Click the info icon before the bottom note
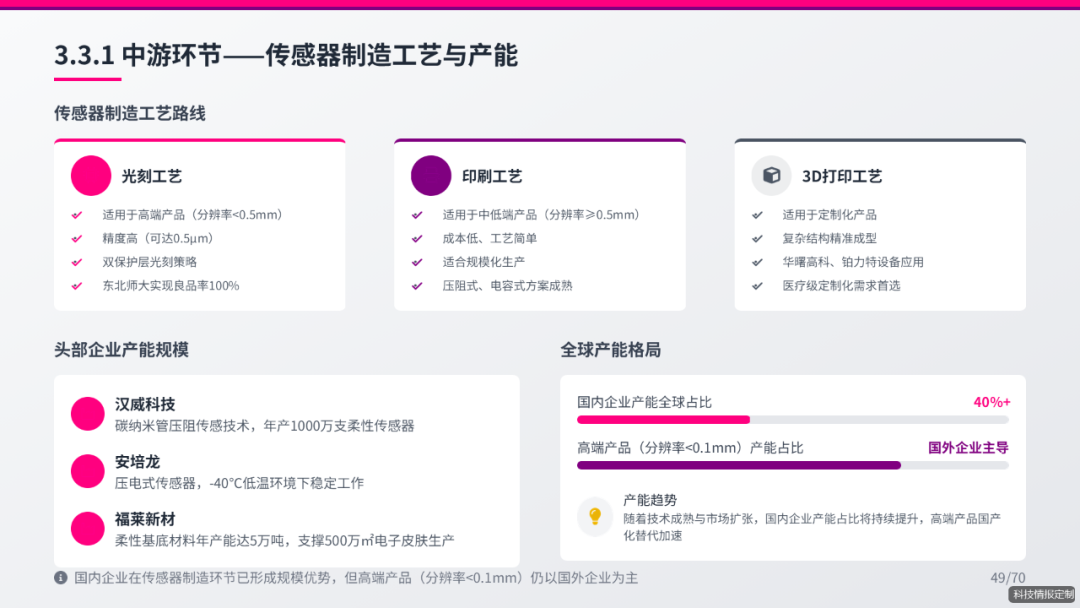 click(58, 578)
